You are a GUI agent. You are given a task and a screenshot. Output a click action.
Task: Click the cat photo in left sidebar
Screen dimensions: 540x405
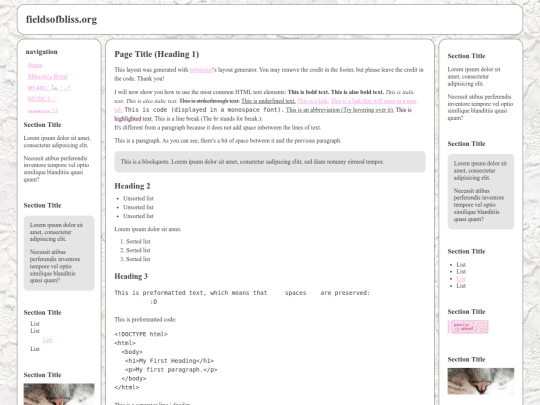click(59, 394)
